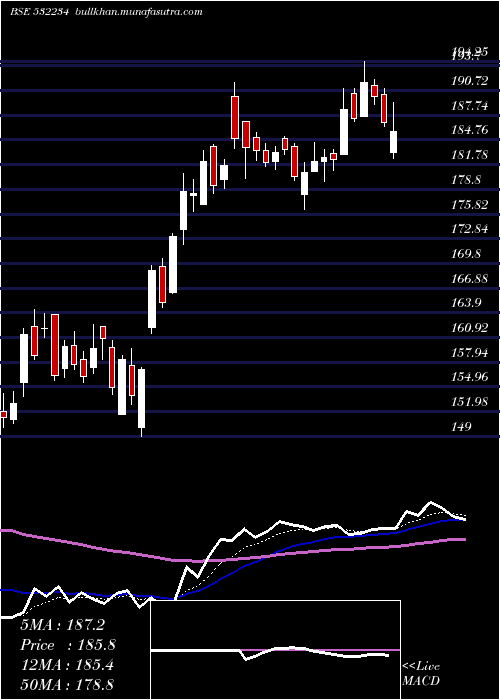Image resolution: width=500 pixels, height=700 pixels.
Task: Click the 12MA : 185.4 readout
Action: (x=66, y=665)
